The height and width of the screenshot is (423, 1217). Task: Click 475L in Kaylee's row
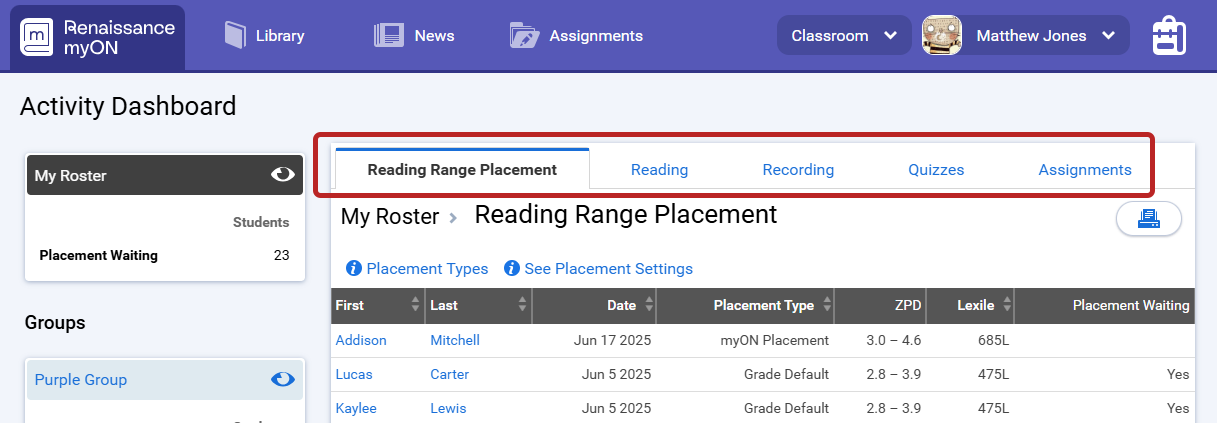992,408
